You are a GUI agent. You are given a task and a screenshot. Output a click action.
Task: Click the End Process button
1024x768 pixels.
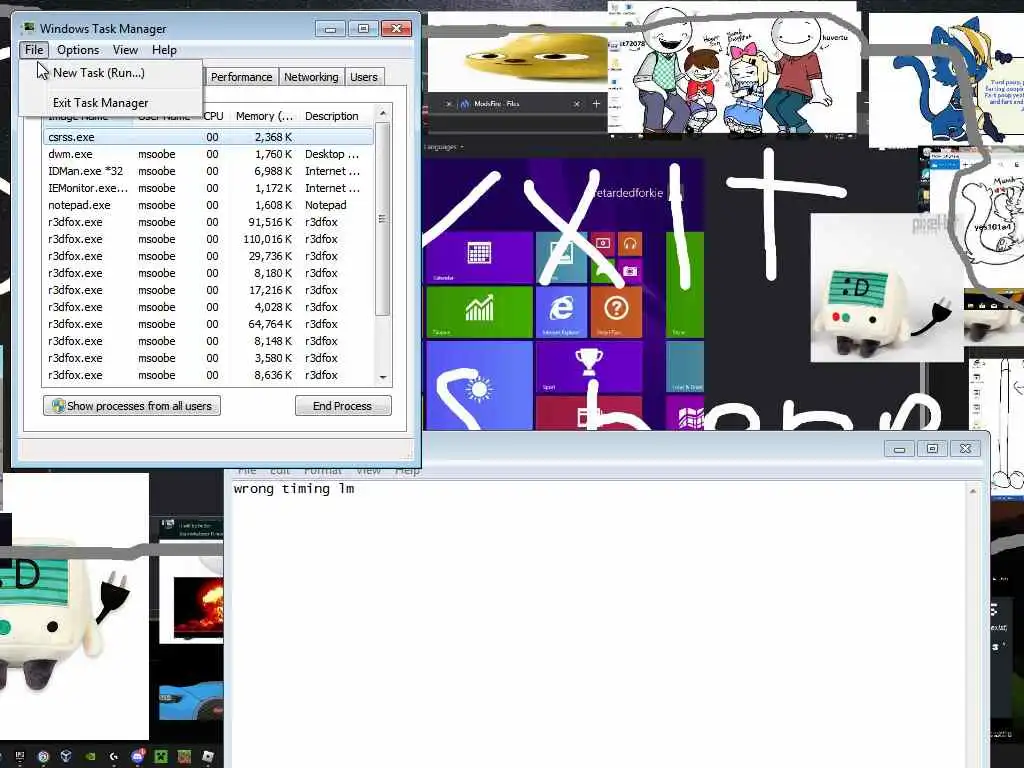coord(343,406)
